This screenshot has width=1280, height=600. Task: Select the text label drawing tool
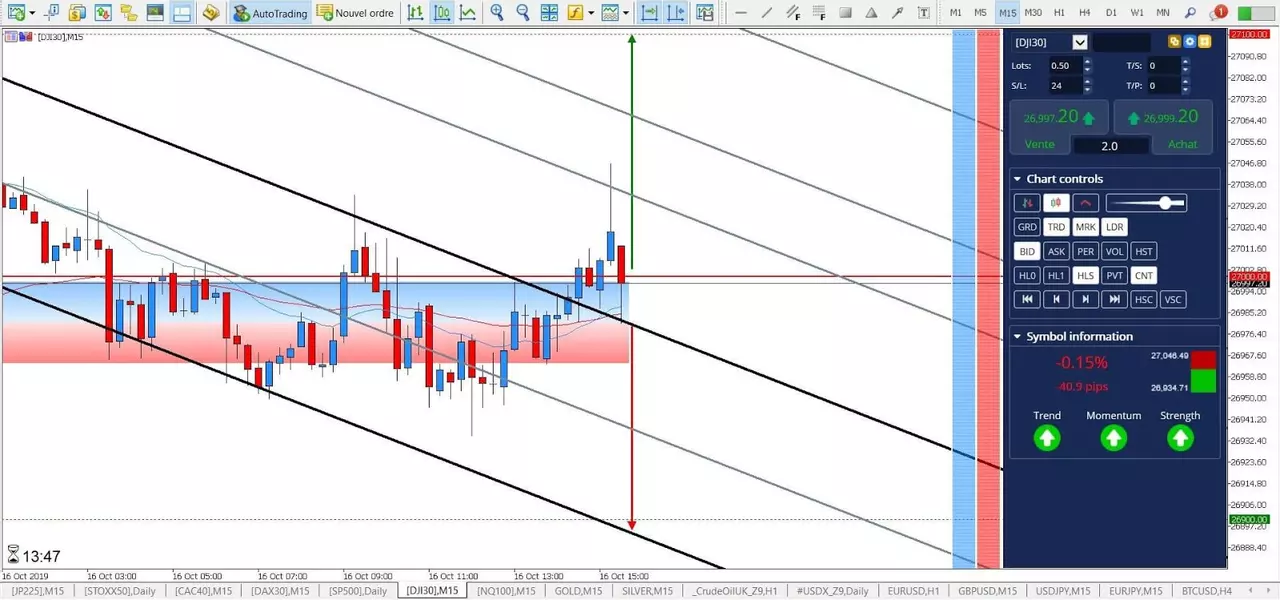tap(923, 13)
